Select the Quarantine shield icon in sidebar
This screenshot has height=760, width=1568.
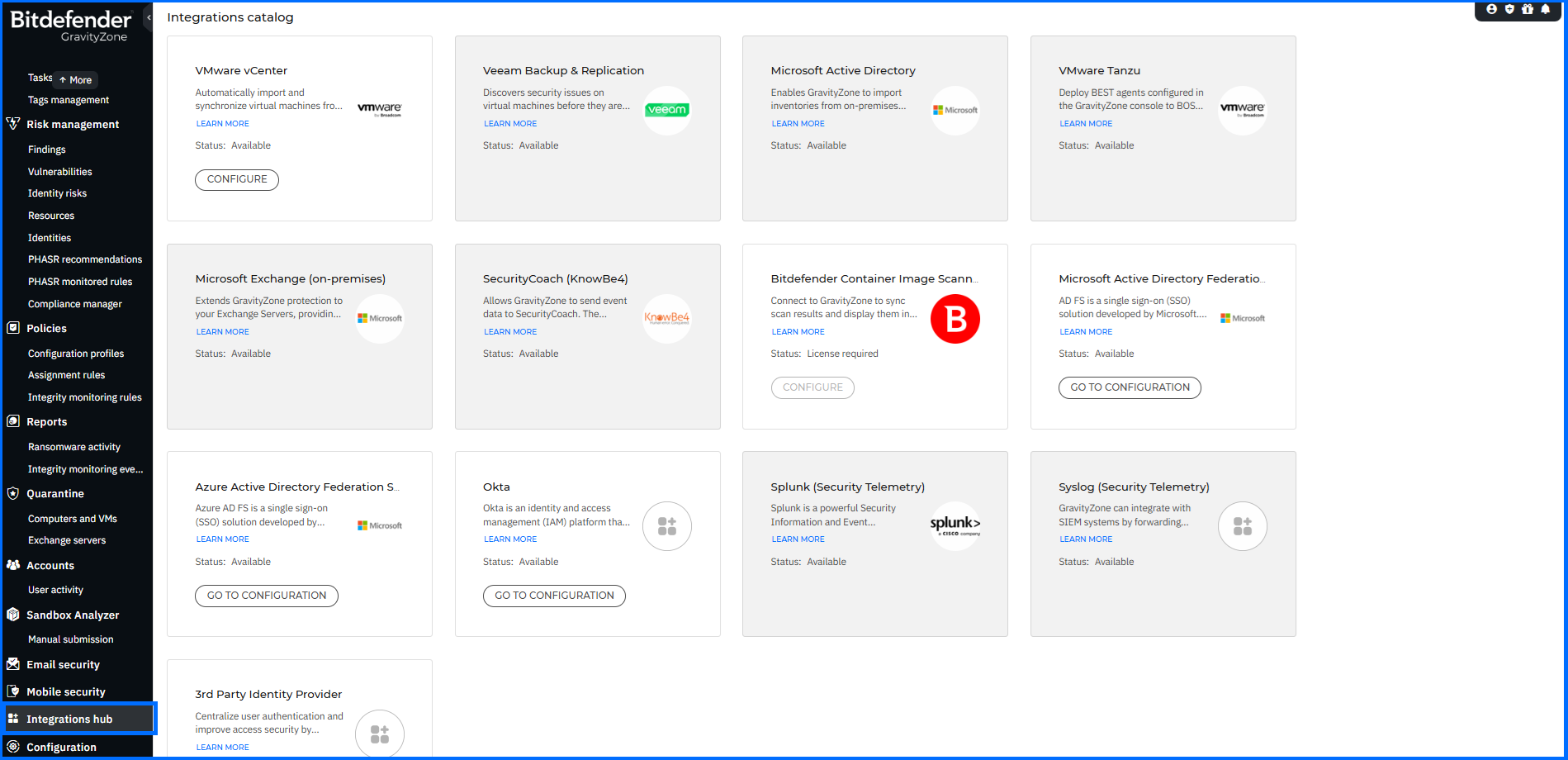point(13,493)
